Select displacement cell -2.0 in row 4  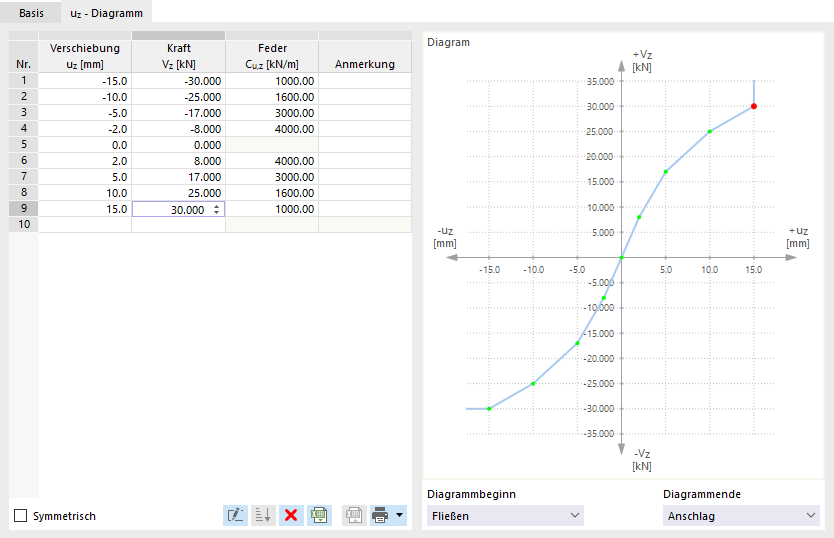pyautogui.click(x=85, y=129)
